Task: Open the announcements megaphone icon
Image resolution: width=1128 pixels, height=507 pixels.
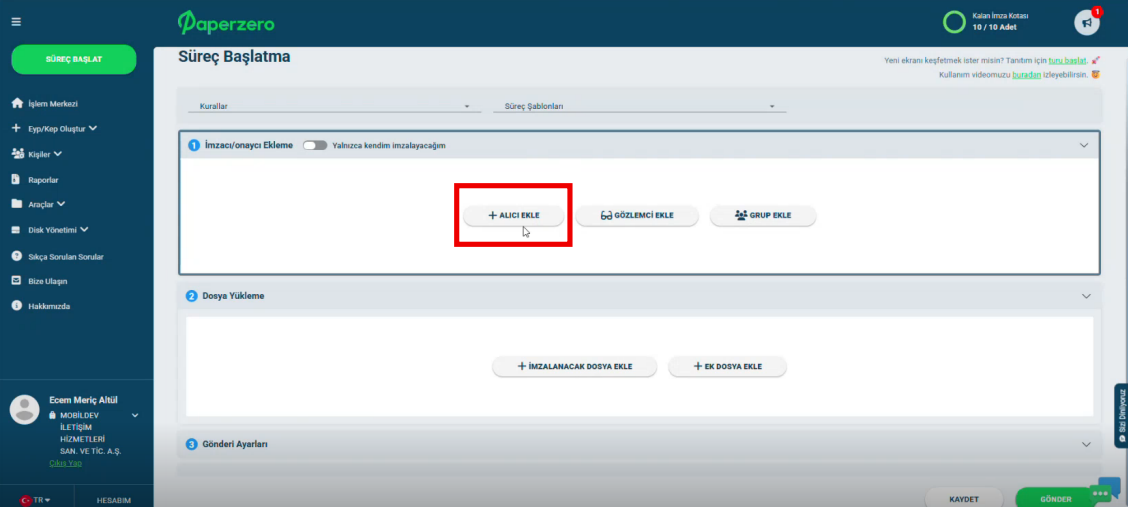Action: point(1086,22)
